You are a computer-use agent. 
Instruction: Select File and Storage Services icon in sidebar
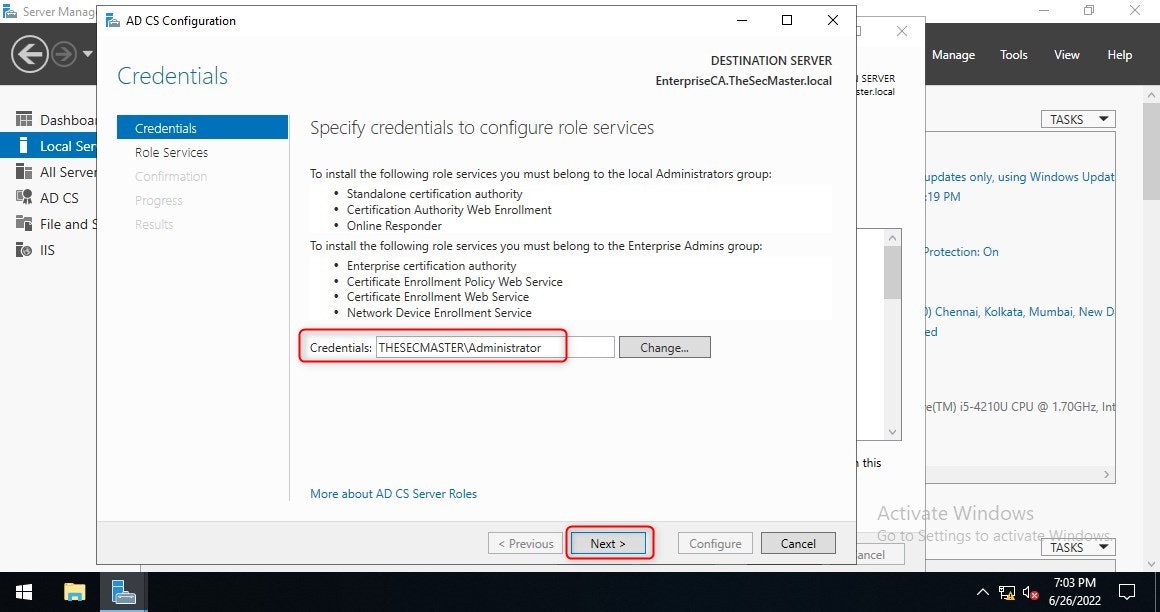[24, 223]
